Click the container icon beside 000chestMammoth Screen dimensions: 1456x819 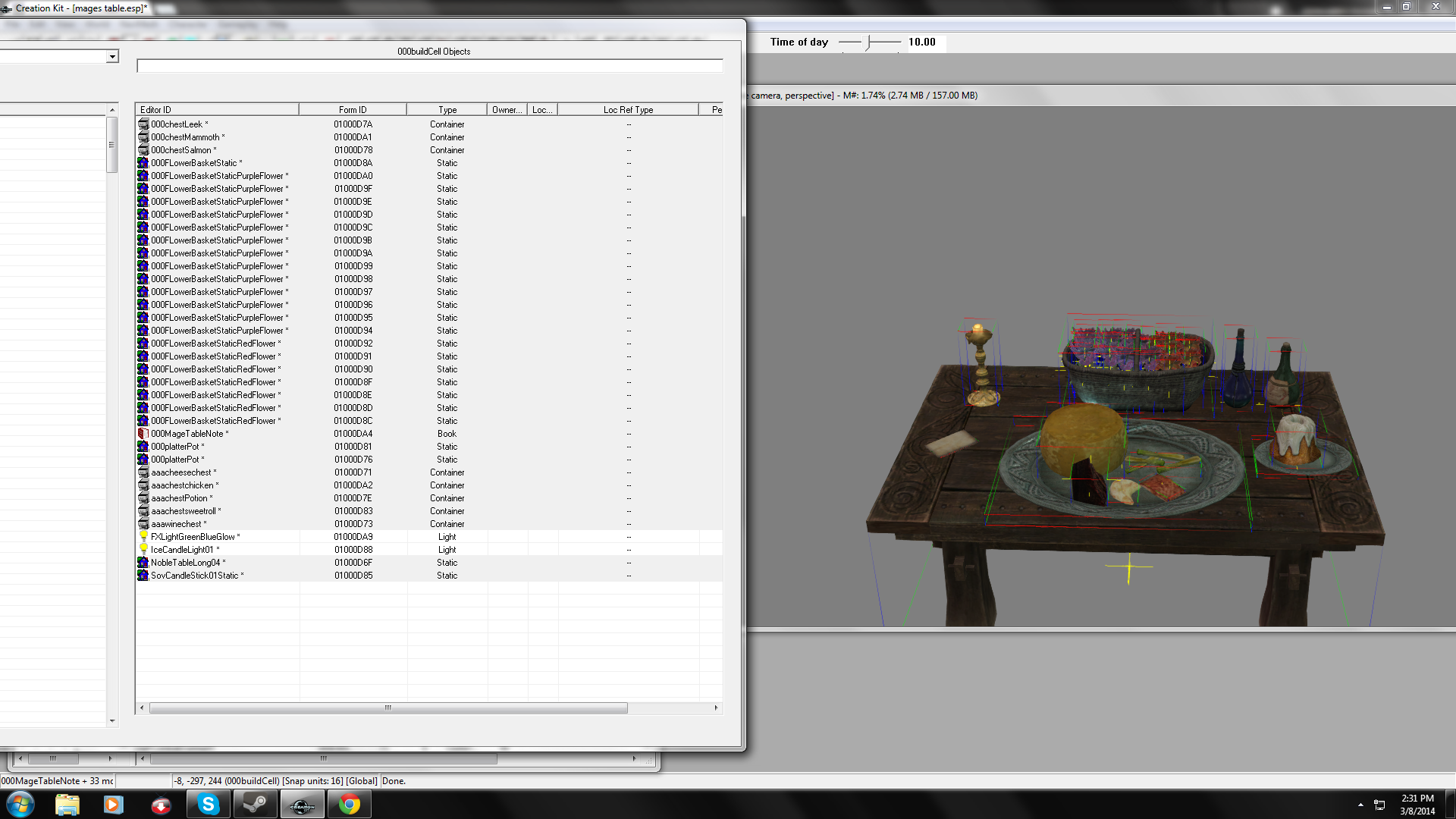[x=143, y=136]
